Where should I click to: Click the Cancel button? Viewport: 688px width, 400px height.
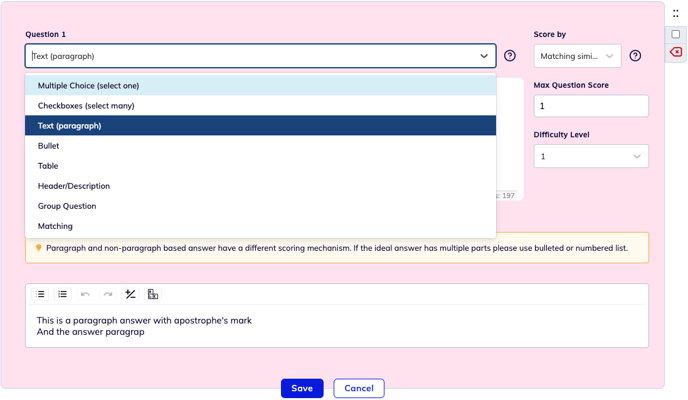tap(359, 388)
